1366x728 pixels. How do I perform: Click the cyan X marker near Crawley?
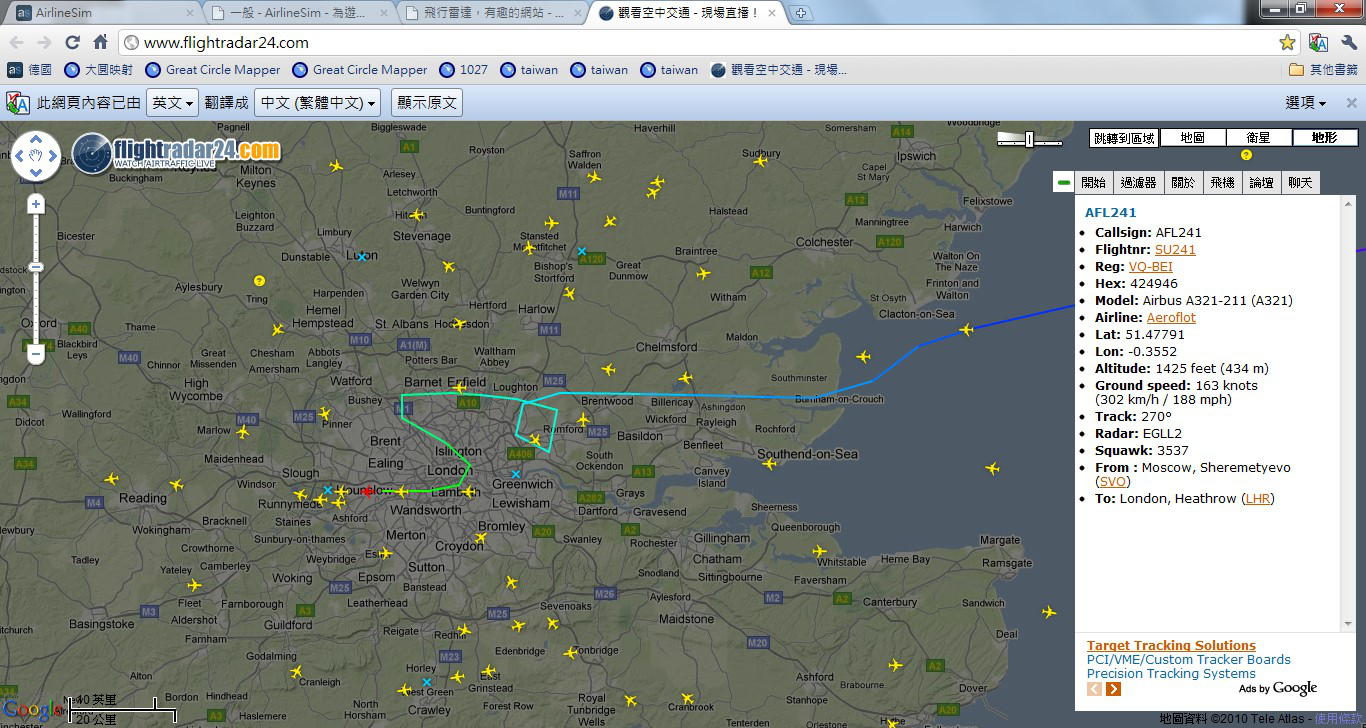(x=427, y=683)
